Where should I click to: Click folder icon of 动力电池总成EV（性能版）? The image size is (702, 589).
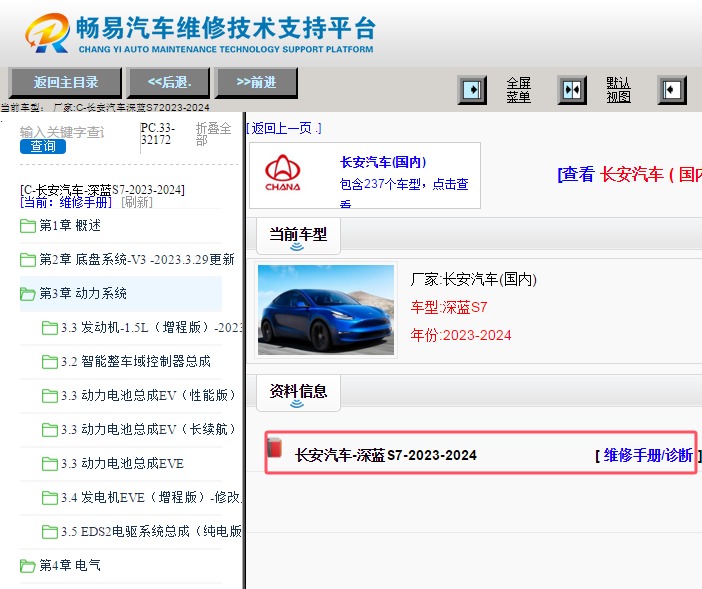click(x=50, y=396)
